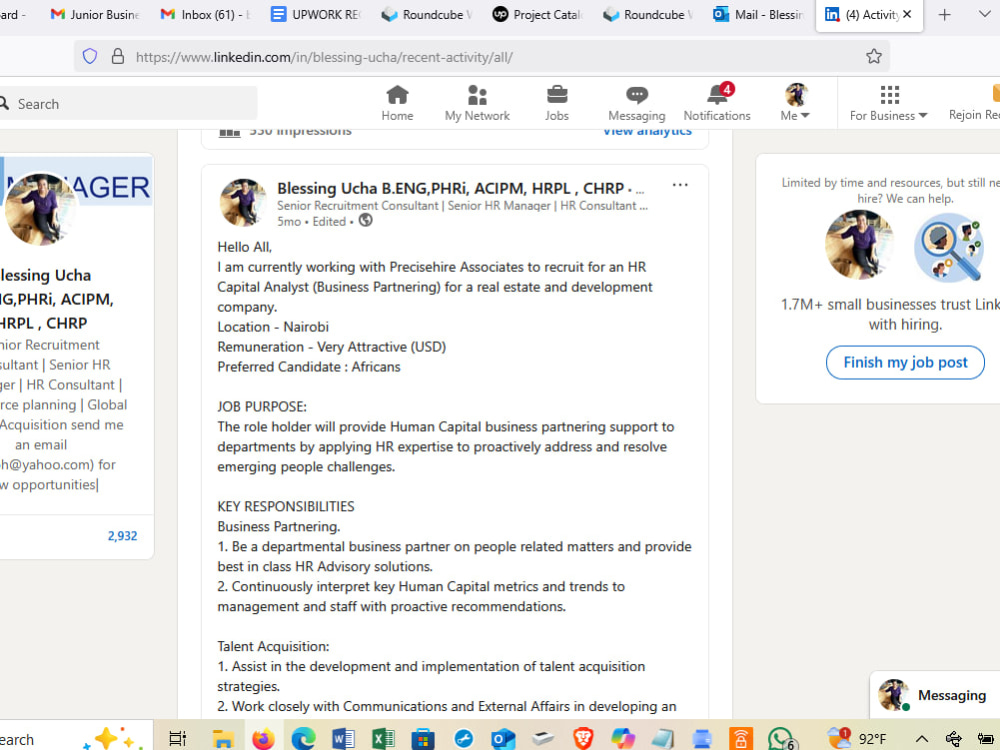The width and height of the screenshot is (1000, 750).
Task: Click the hiring magnifier illustration in the ad
Action: [949, 247]
